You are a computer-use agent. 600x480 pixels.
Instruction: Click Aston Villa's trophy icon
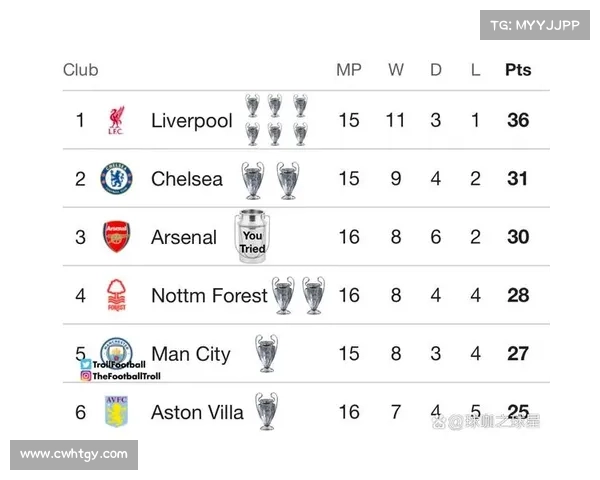click(x=266, y=411)
